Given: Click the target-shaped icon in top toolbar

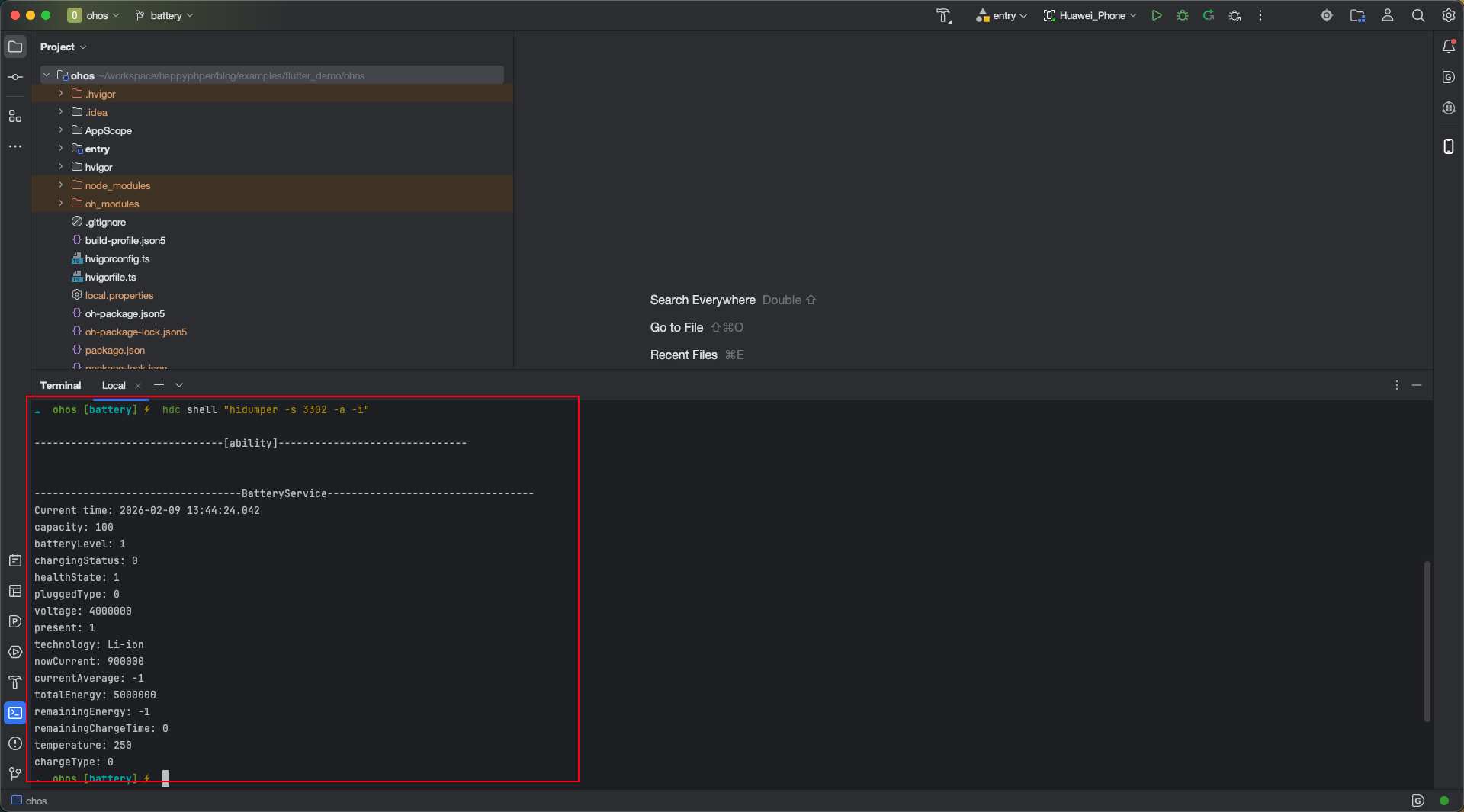Looking at the screenshot, I should pyautogui.click(x=1327, y=15).
